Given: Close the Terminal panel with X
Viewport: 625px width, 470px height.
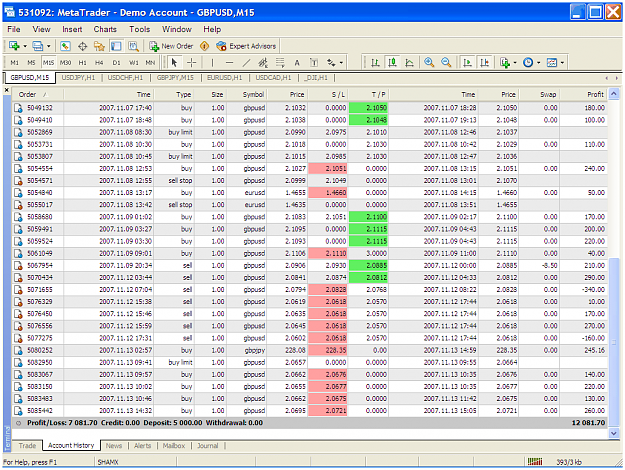Looking at the screenshot, I should (6, 90).
